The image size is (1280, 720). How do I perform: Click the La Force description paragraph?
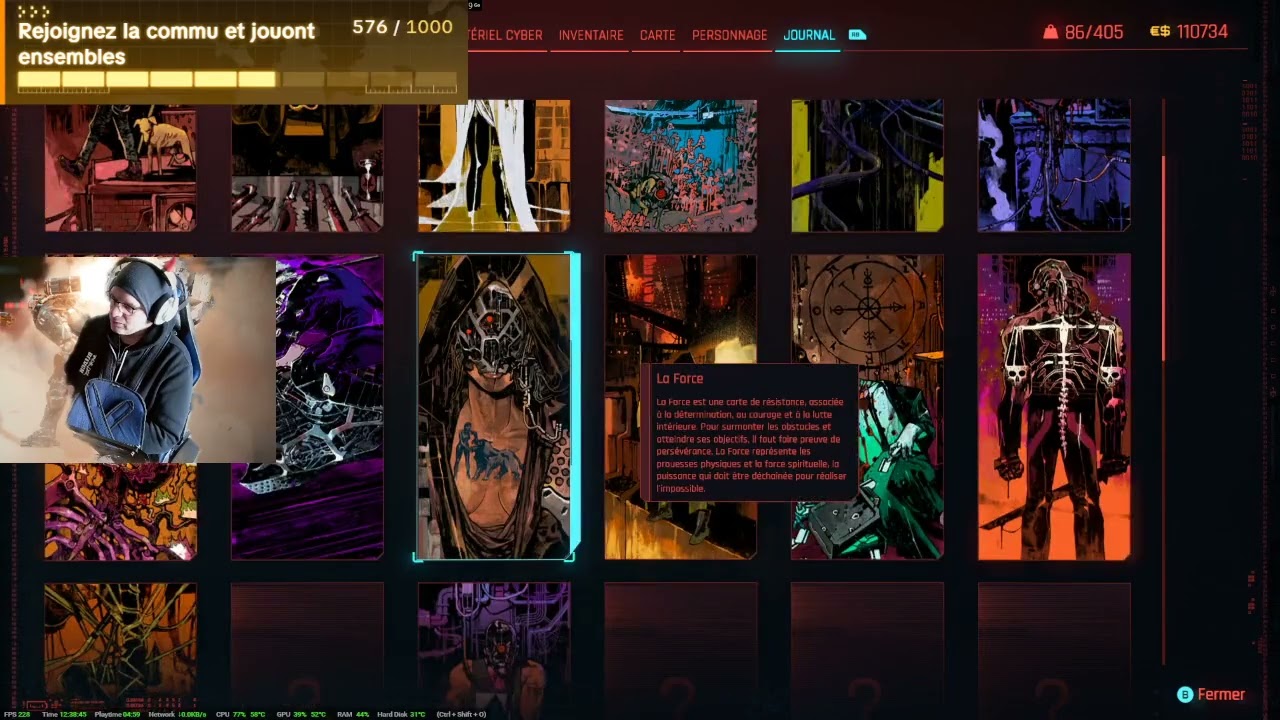tap(750, 445)
